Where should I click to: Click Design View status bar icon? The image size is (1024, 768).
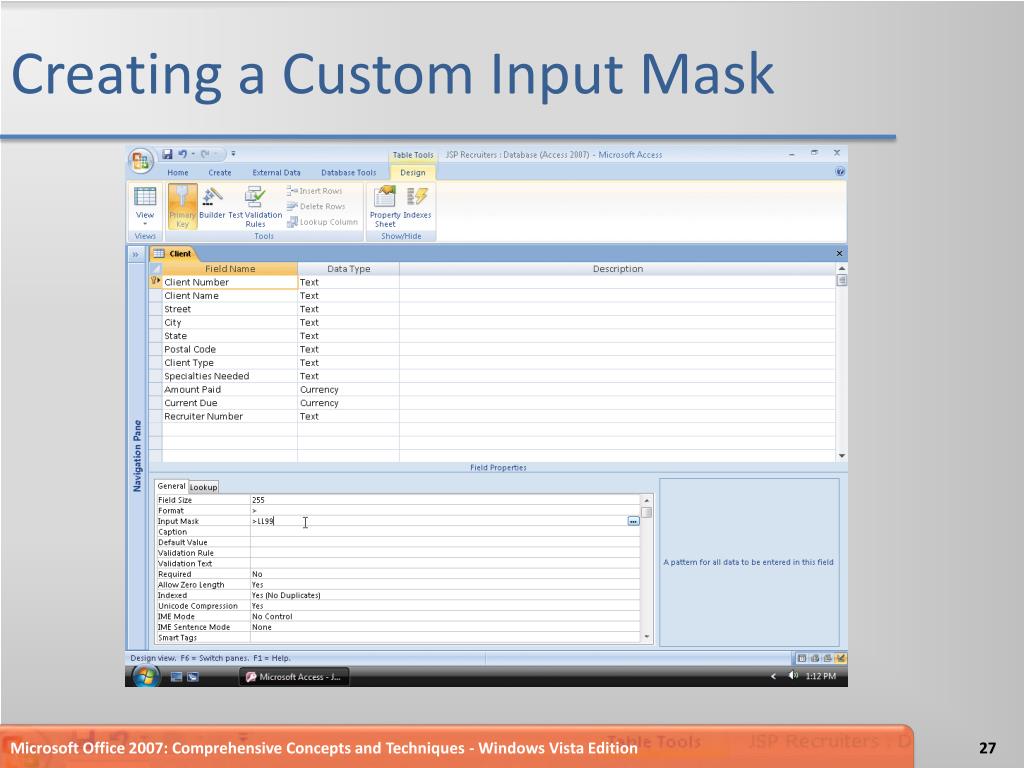point(840,658)
